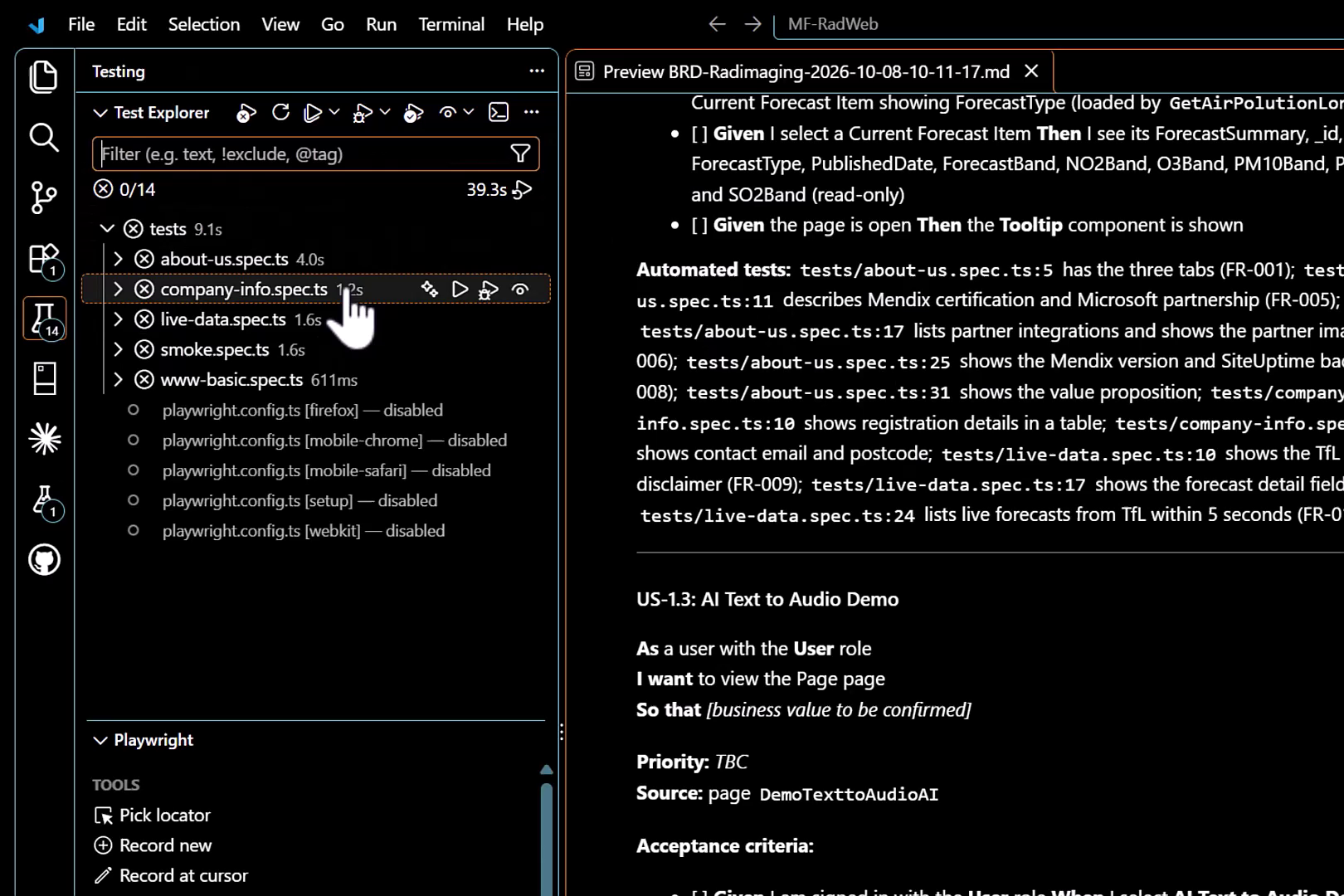
Task: Open the GitHub view in the activity bar
Action: tap(43, 560)
